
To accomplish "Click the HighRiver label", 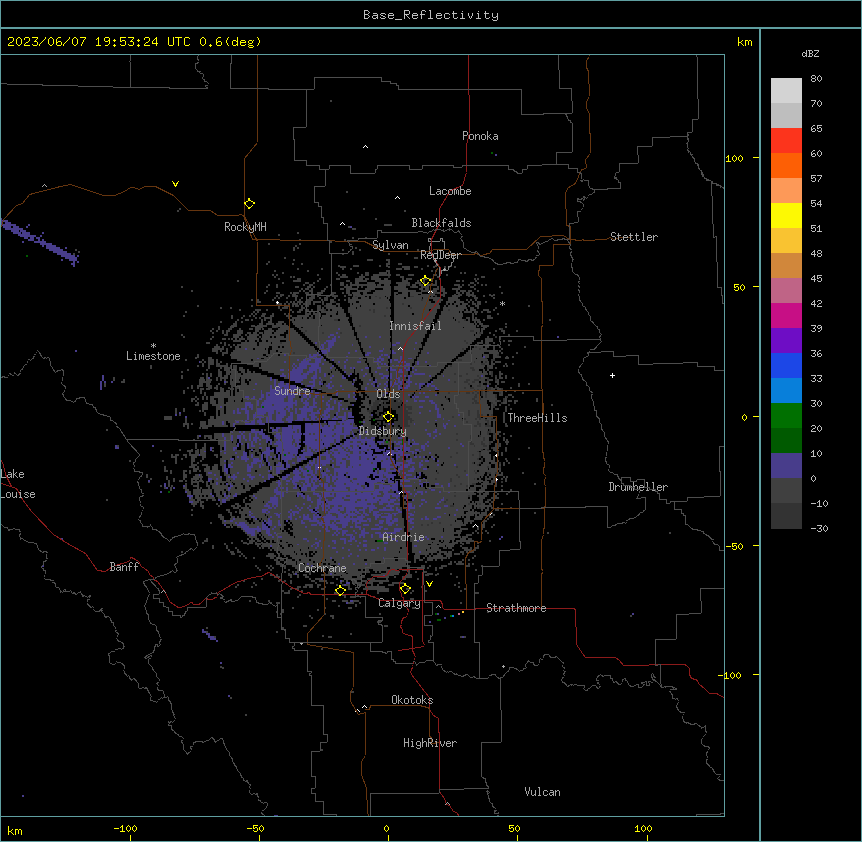I will (430, 743).
